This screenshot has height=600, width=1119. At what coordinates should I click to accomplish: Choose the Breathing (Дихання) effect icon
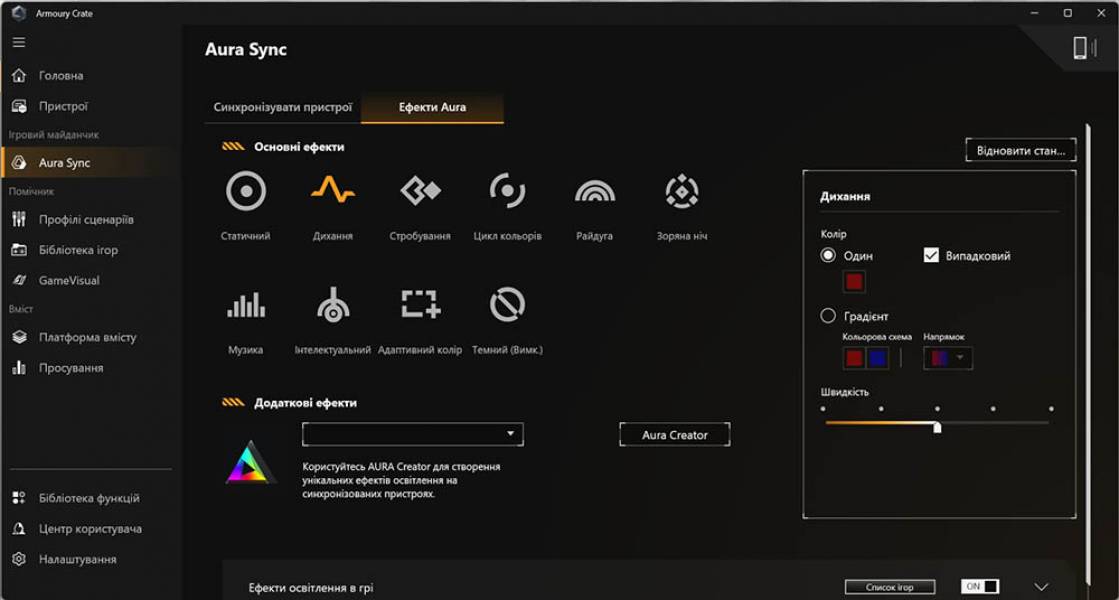tap(332, 191)
